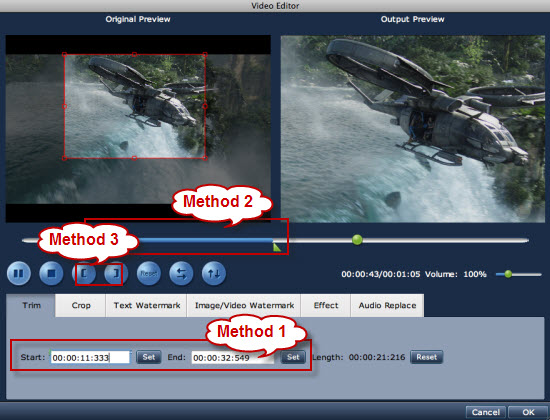Focus the Start time input field
The height and width of the screenshot is (420, 550).
click(x=90, y=358)
